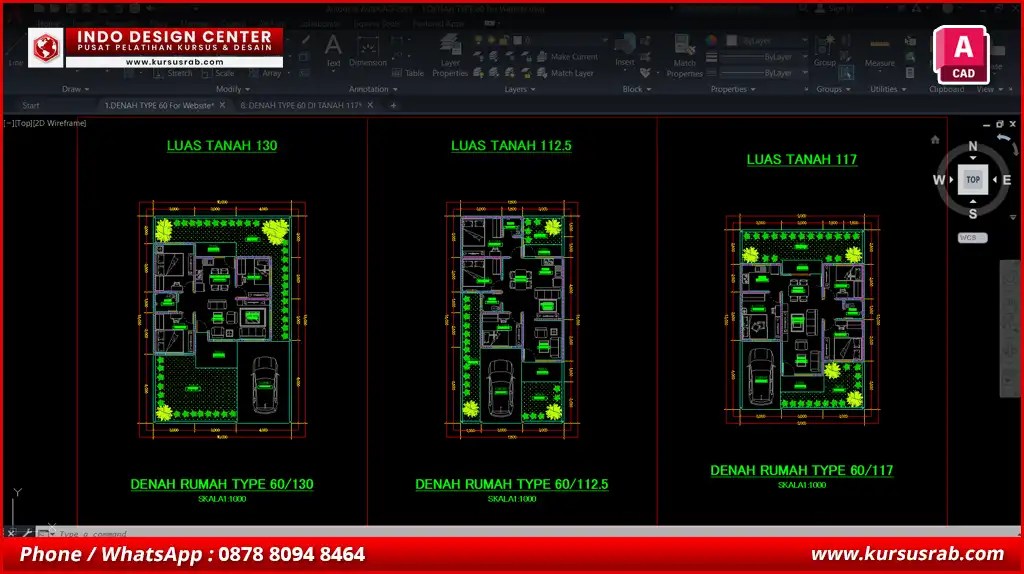Image resolution: width=1024 pixels, height=574 pixels.
Task: Select the car block in Type 60/117 plan
Action: 761,376
